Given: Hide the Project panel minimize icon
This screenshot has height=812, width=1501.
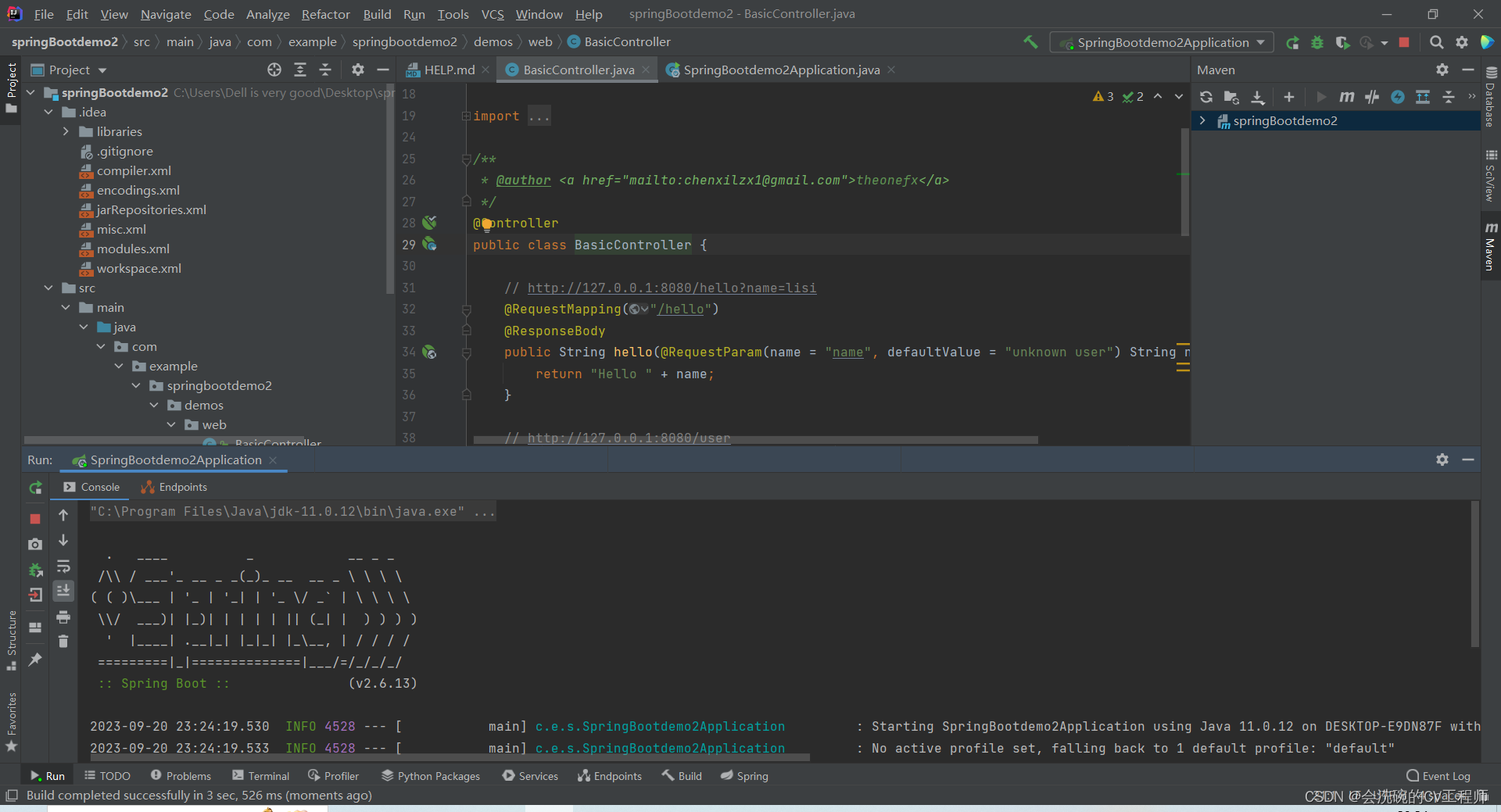Looking at the screenshot, I should tap(383, 70).
